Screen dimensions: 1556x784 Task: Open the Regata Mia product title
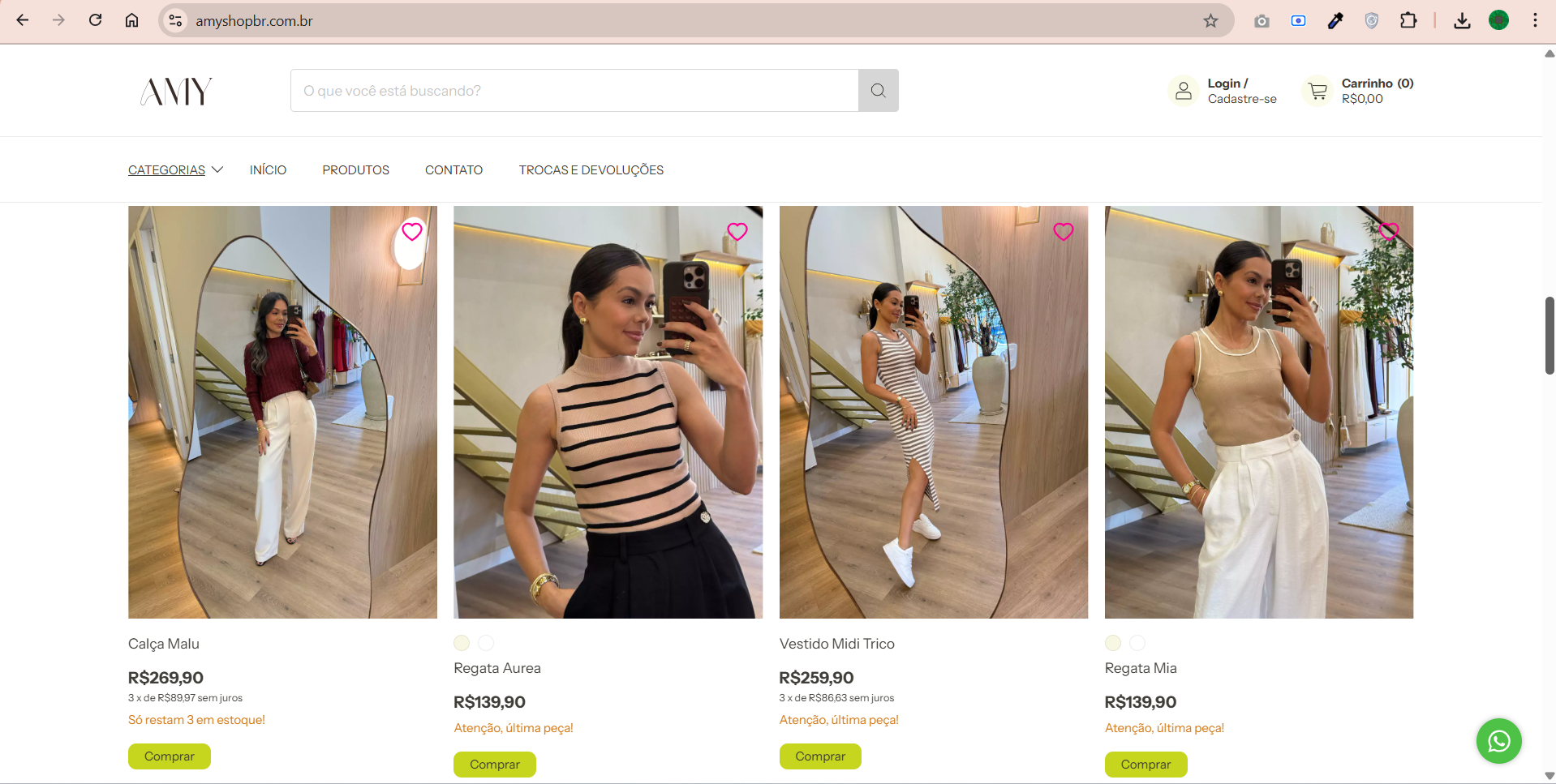click(1141, 668)
